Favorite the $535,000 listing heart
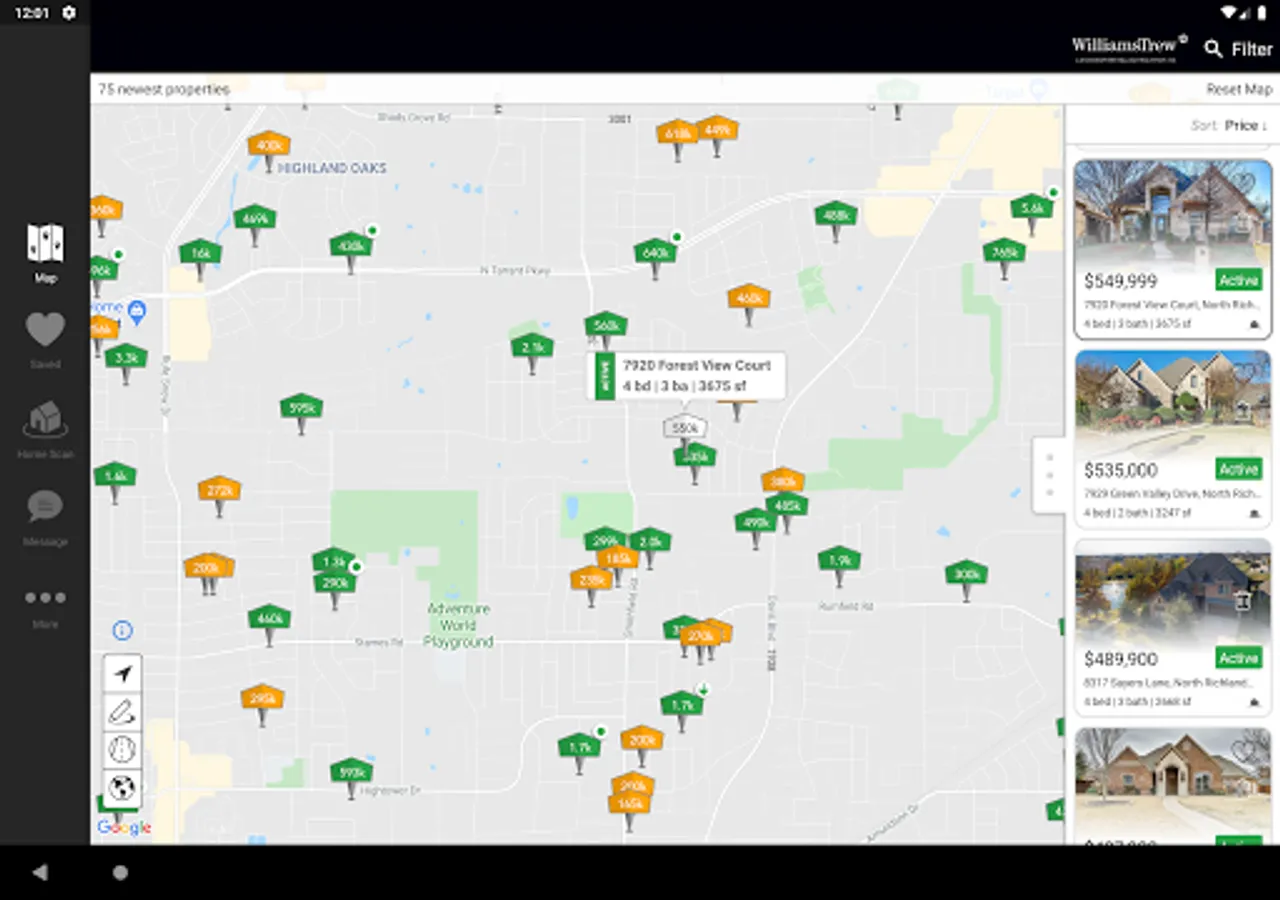1280x900 pixels. [x=1243, y=373]
